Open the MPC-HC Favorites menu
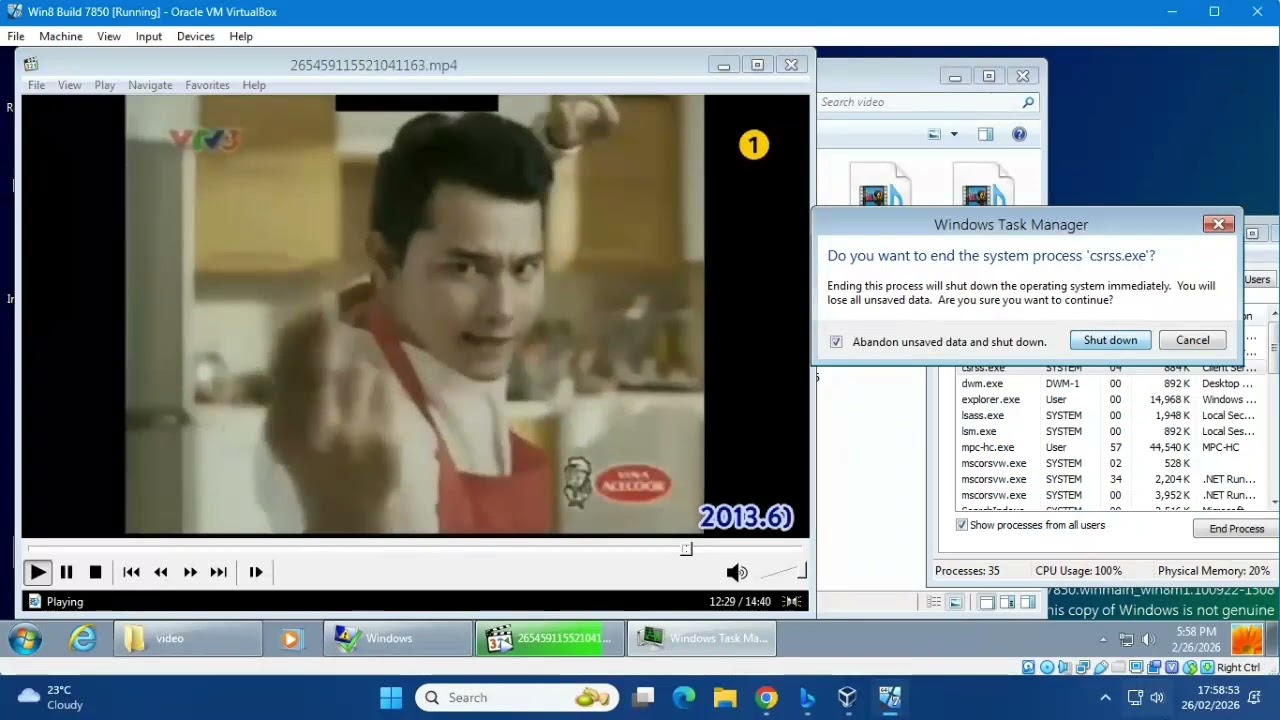This screenshot has width=1280, height=720. (x=207, y=85)
